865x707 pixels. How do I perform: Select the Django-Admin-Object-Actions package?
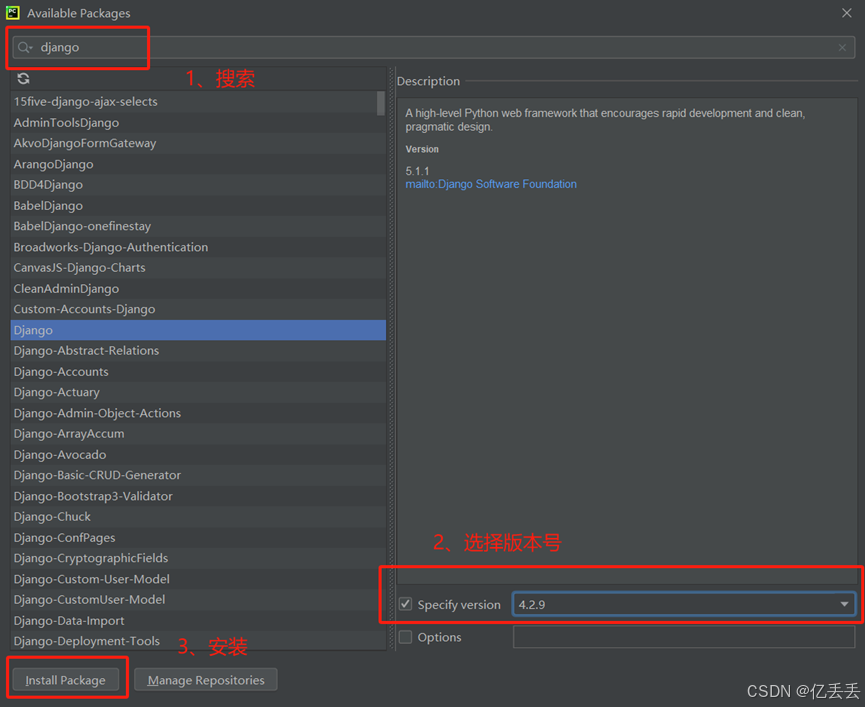pyautogui.click(x=198, y=413)
